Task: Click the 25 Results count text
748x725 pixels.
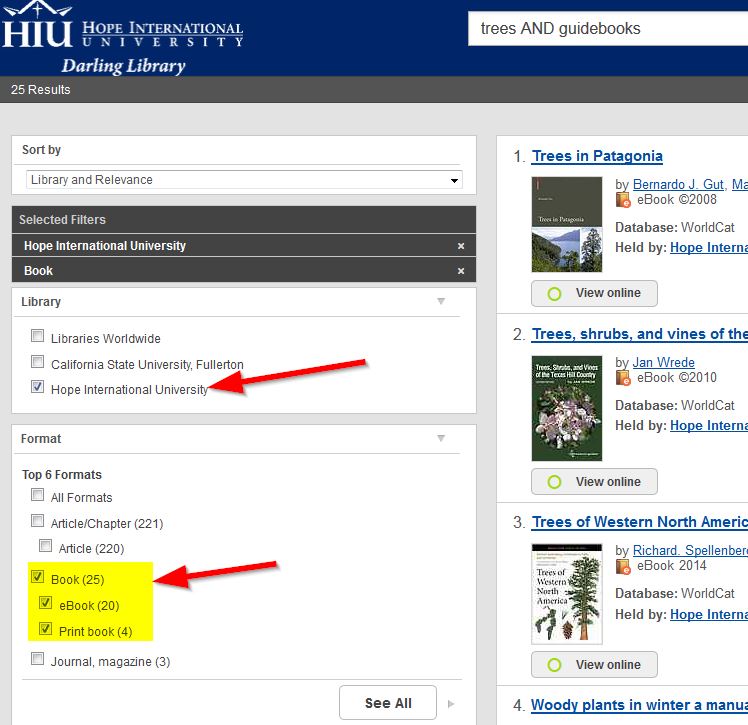Action: 41,90
